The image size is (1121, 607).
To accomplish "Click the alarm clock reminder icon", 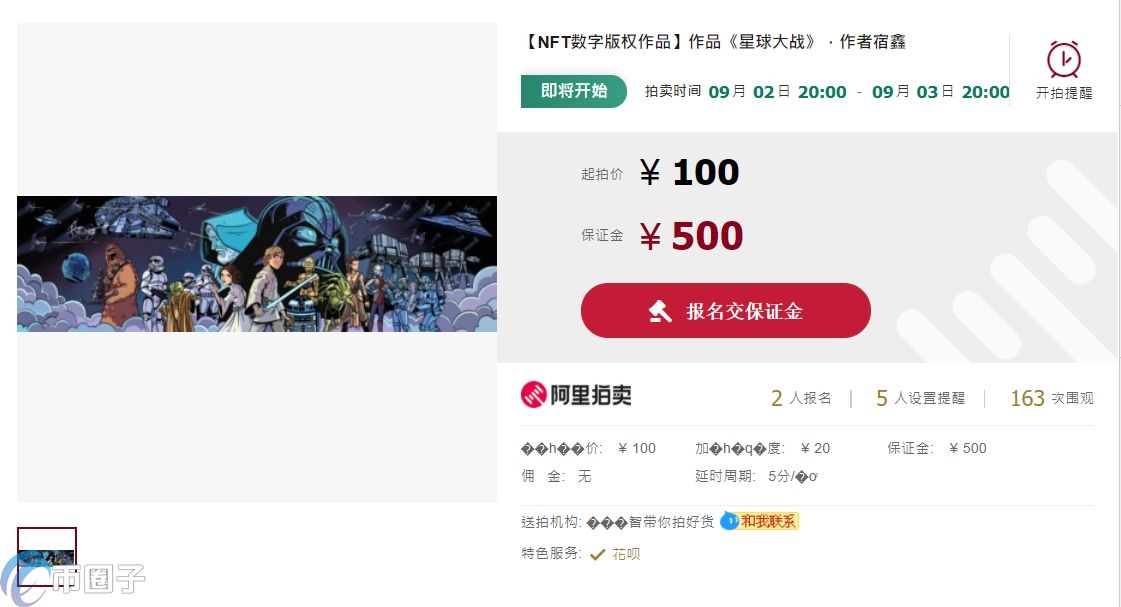I will [x=1064, y=59].
